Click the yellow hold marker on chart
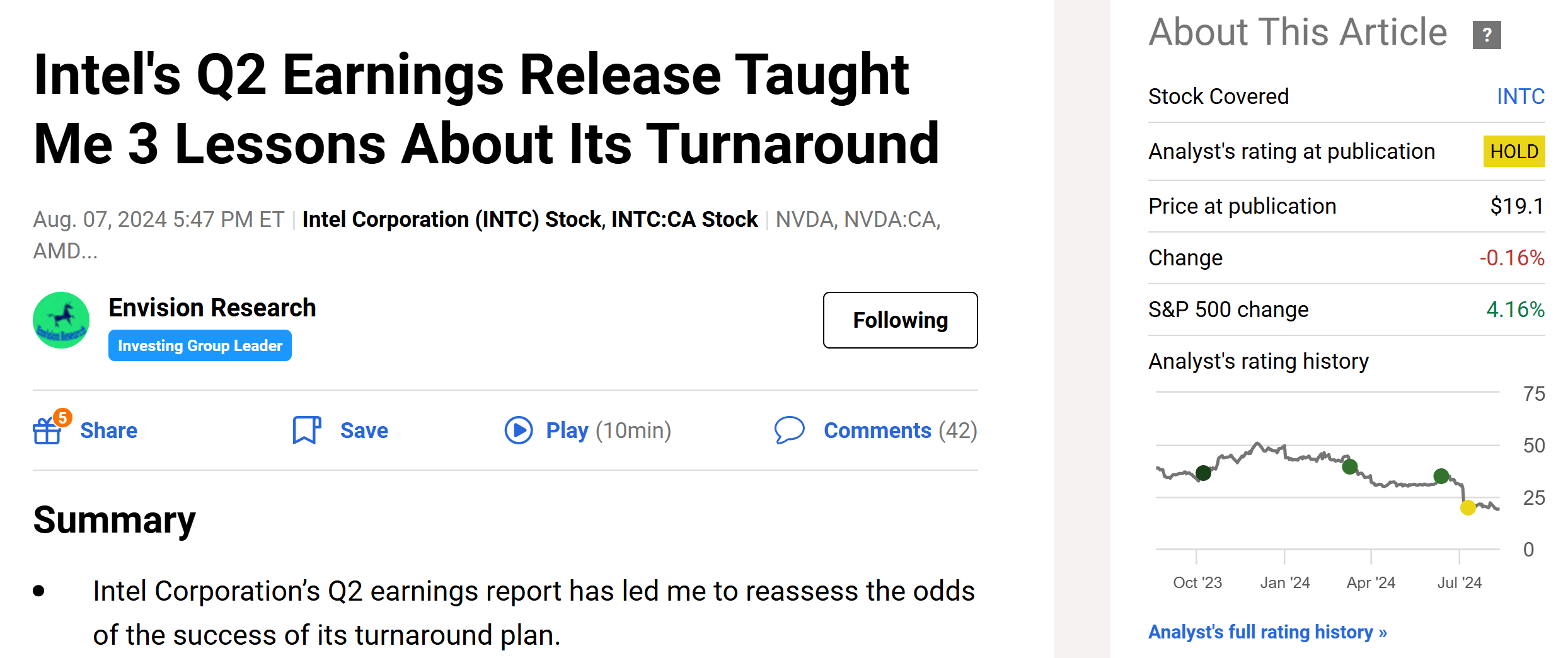 click(1468, 507)
